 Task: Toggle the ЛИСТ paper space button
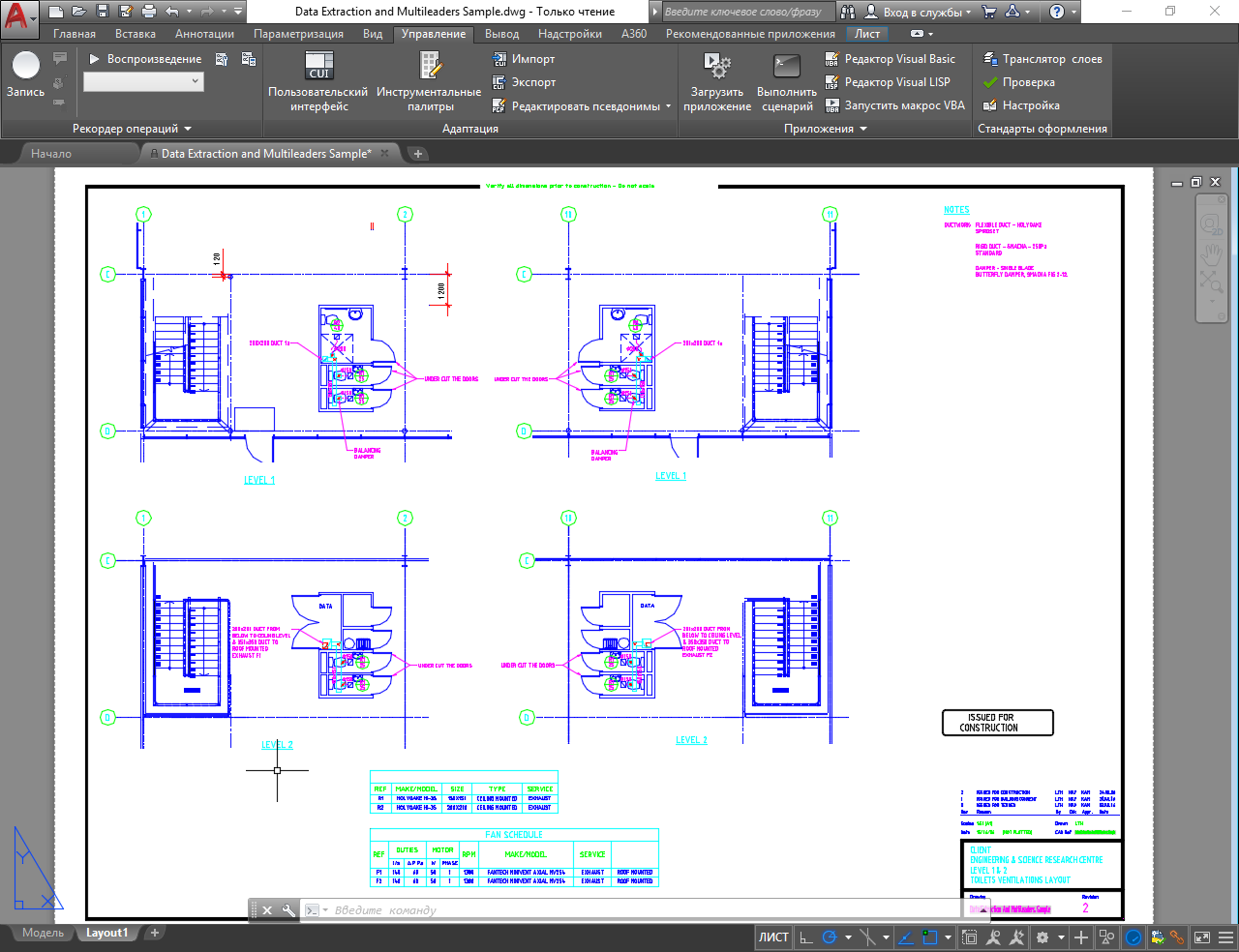[x=772, y=937]
